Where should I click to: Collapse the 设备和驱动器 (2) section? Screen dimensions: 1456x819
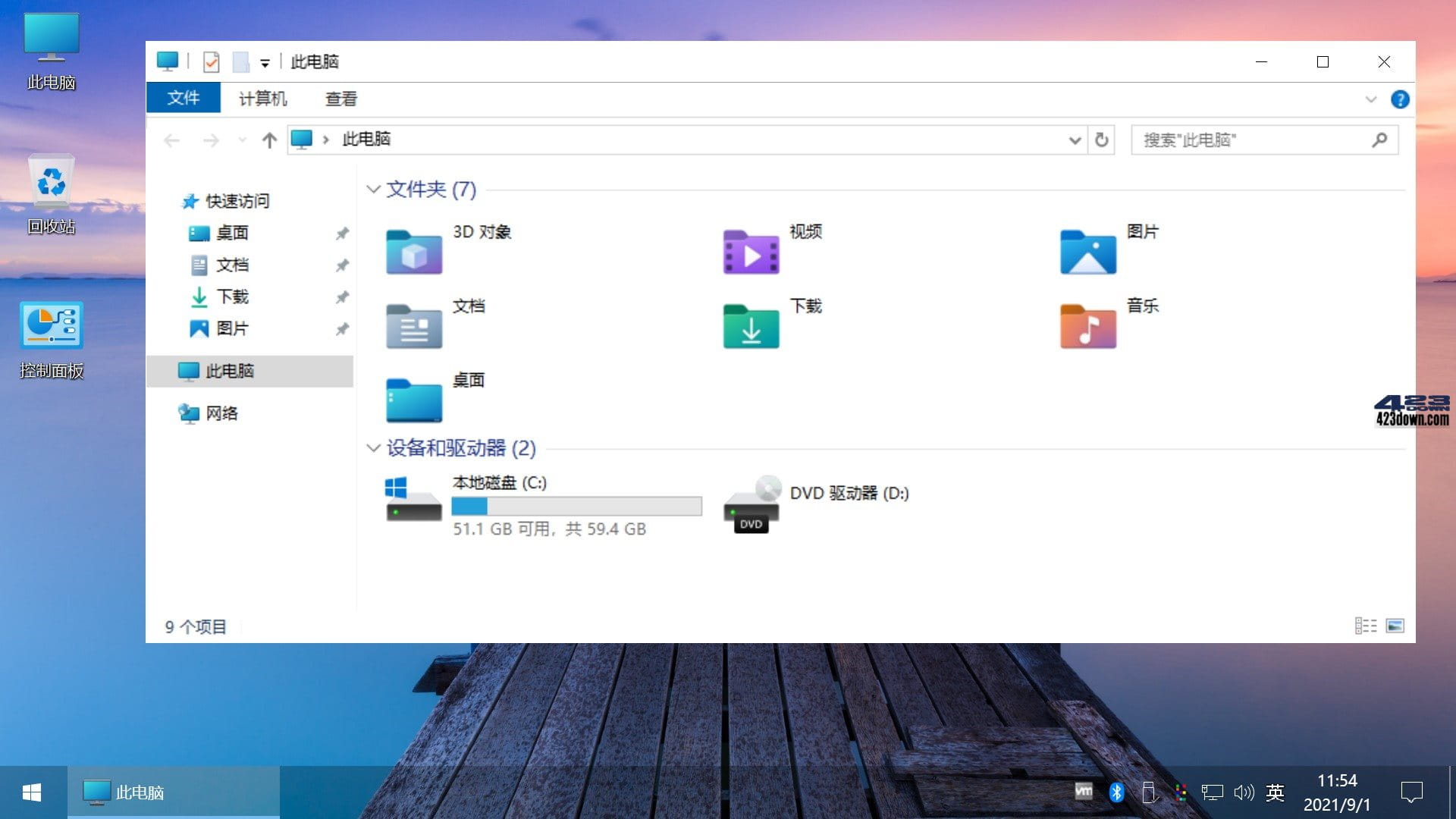[372, 448]
